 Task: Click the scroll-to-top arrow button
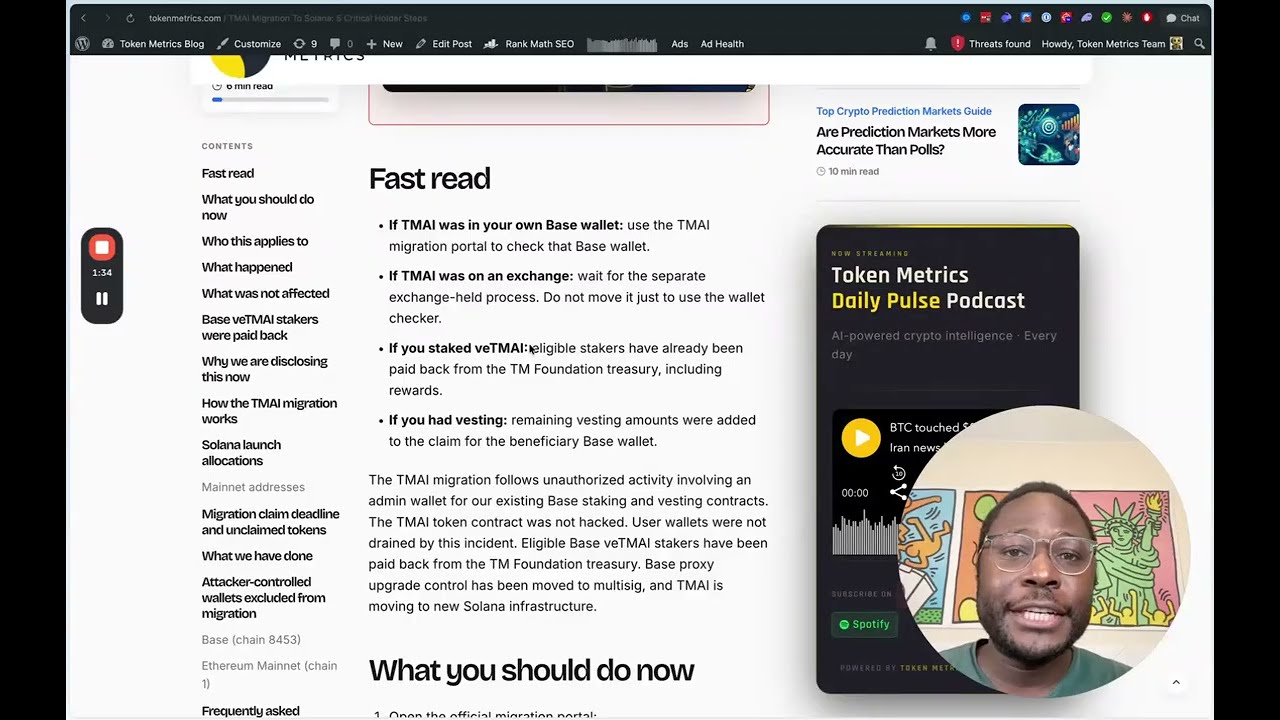1176,682
